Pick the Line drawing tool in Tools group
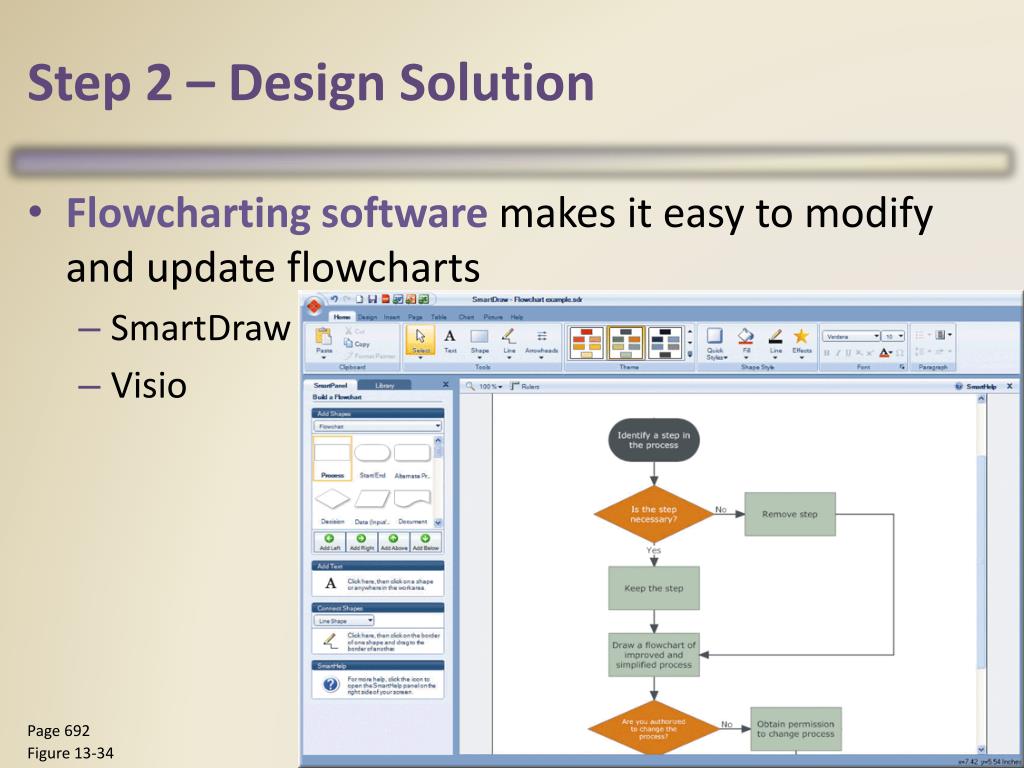 [509, 342]
